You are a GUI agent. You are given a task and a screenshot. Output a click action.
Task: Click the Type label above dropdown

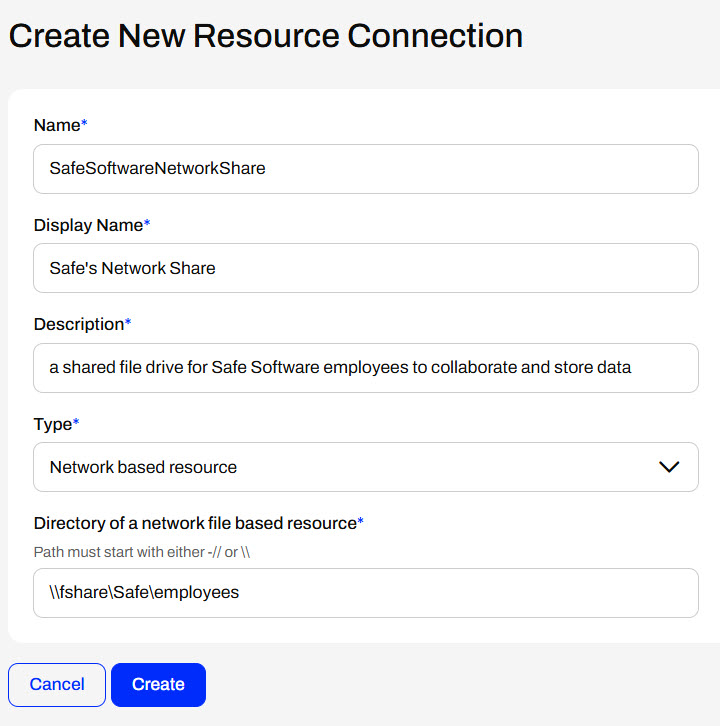(x=52, y=424)
